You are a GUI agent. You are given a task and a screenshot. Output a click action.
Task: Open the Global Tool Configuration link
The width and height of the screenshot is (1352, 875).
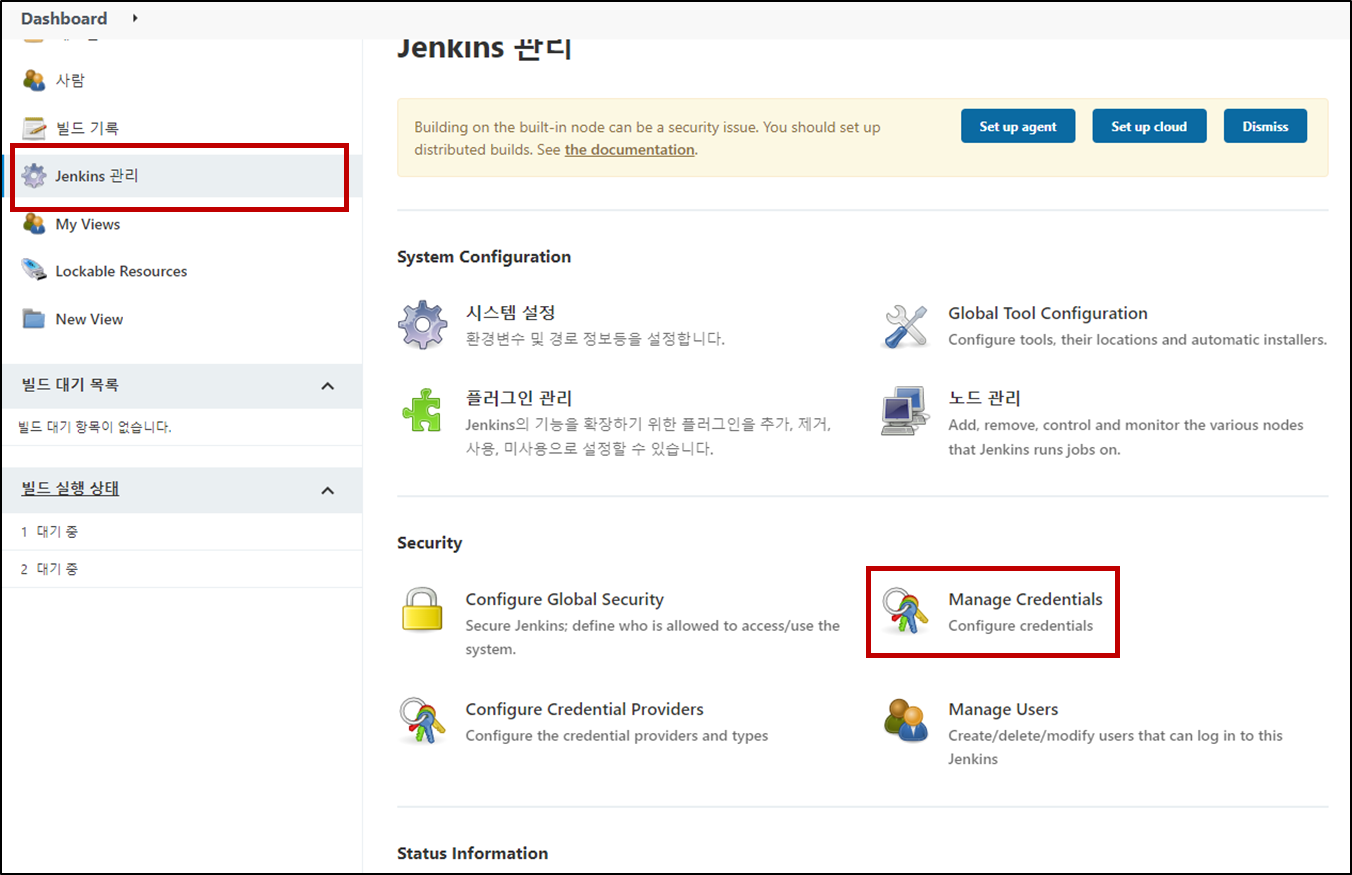(1048, 313)
